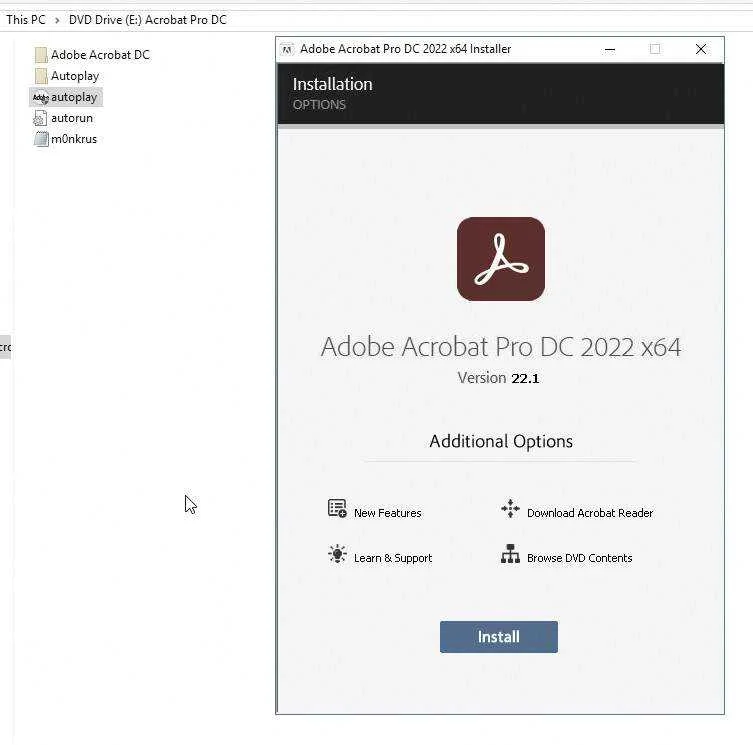This screenshot has width=753, height=745.
Task: Click the lowercase autoplay Adobe application icon
Action: pos(41,98)
